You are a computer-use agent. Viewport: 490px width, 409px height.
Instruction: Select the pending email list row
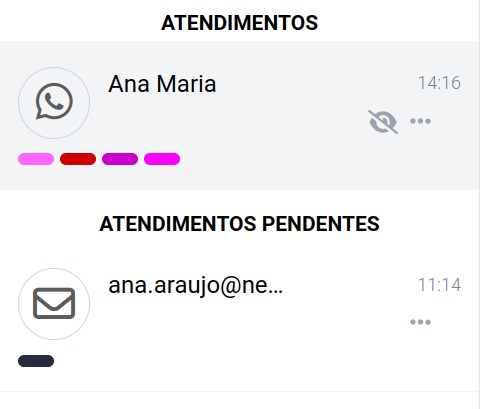point(240,317)
